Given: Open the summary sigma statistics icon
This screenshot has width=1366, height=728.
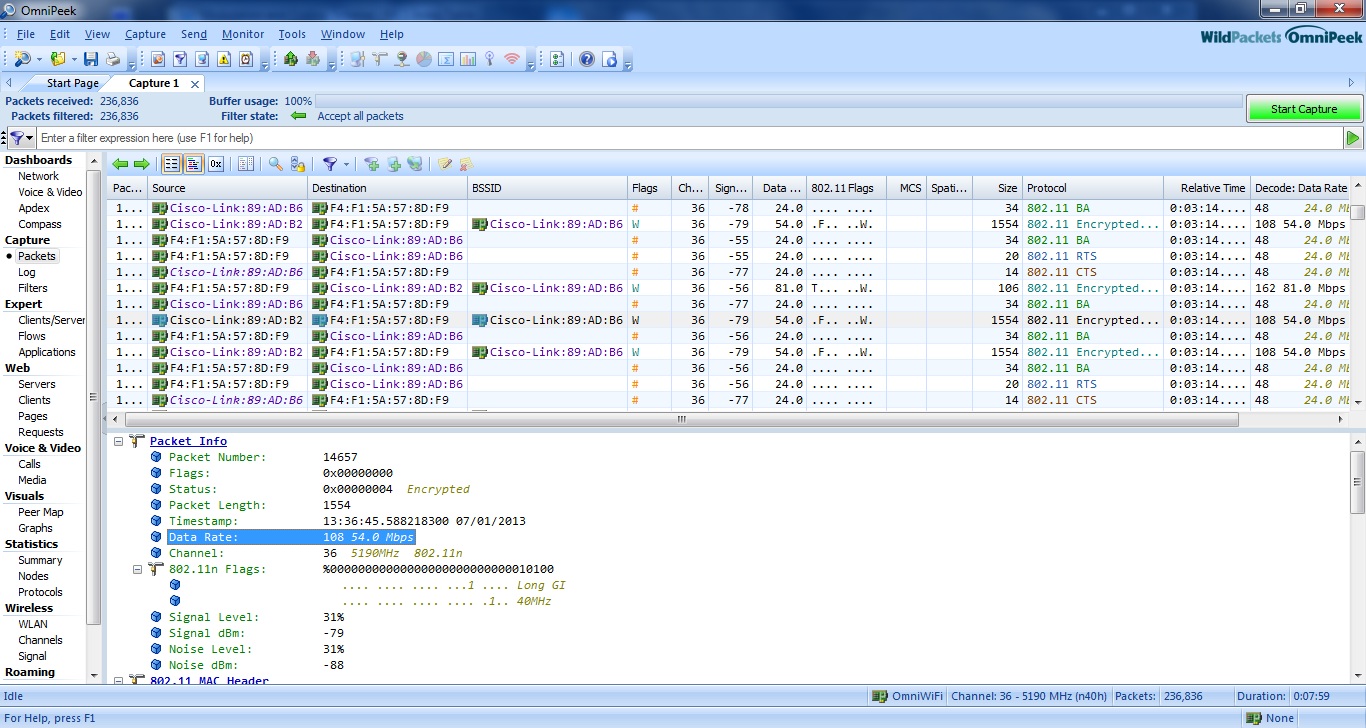Looking at the screenshot, I should coord(446,59).
